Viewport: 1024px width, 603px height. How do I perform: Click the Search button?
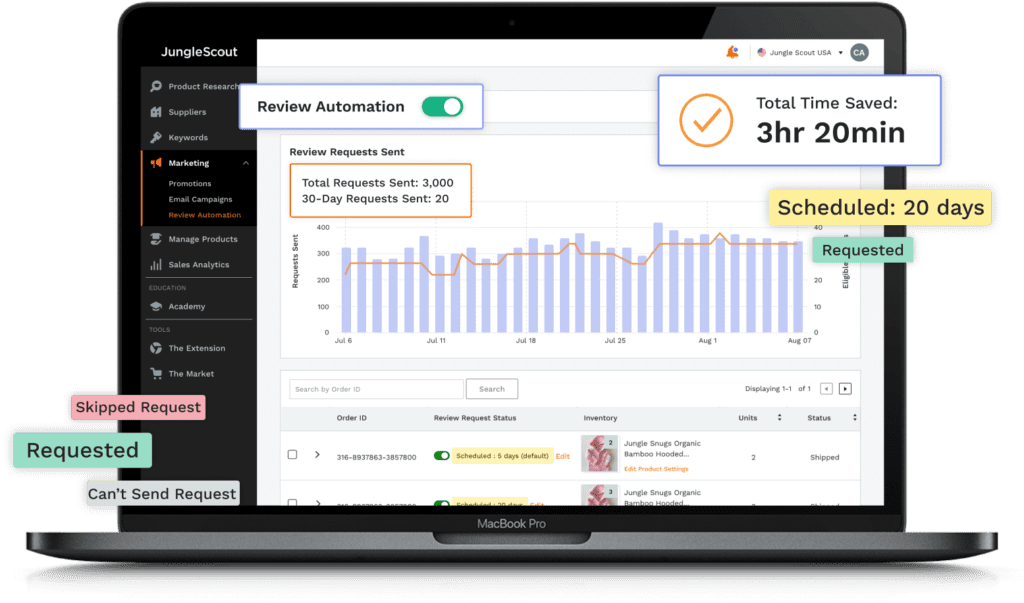click(x=492, y=389)
